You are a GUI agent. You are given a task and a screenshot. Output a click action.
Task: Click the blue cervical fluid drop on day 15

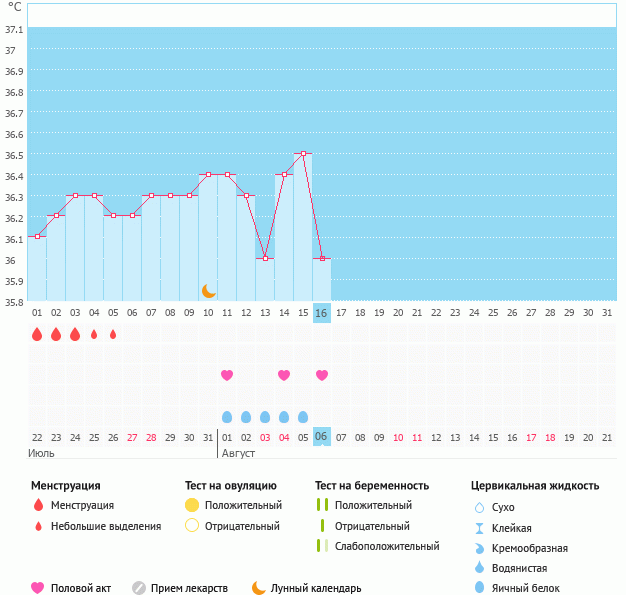[x=303, y=417]
